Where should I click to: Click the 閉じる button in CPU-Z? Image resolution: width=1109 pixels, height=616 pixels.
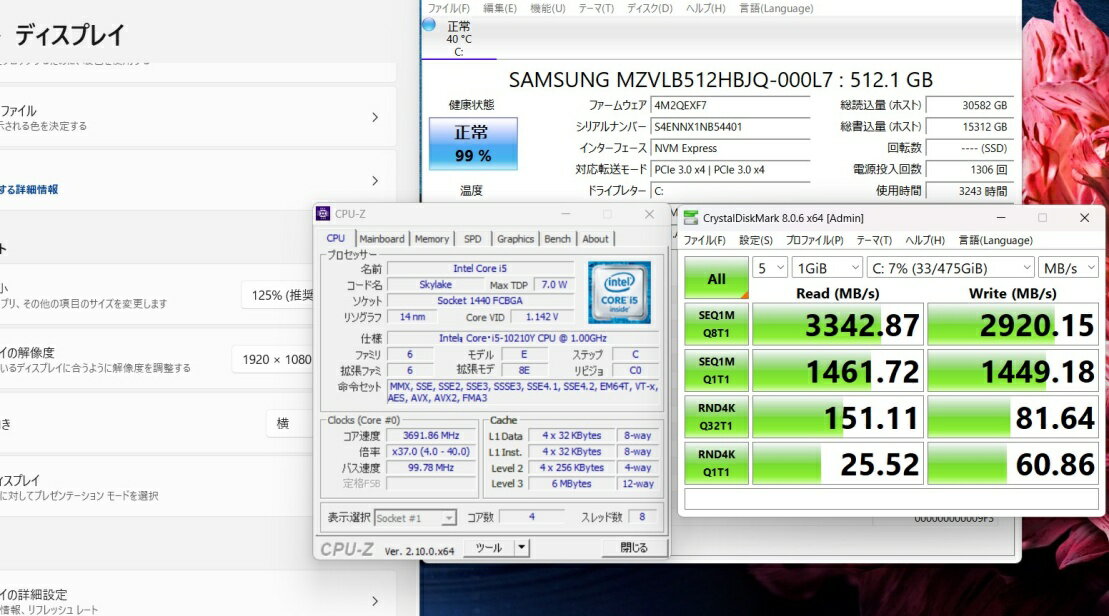[634, 547]
